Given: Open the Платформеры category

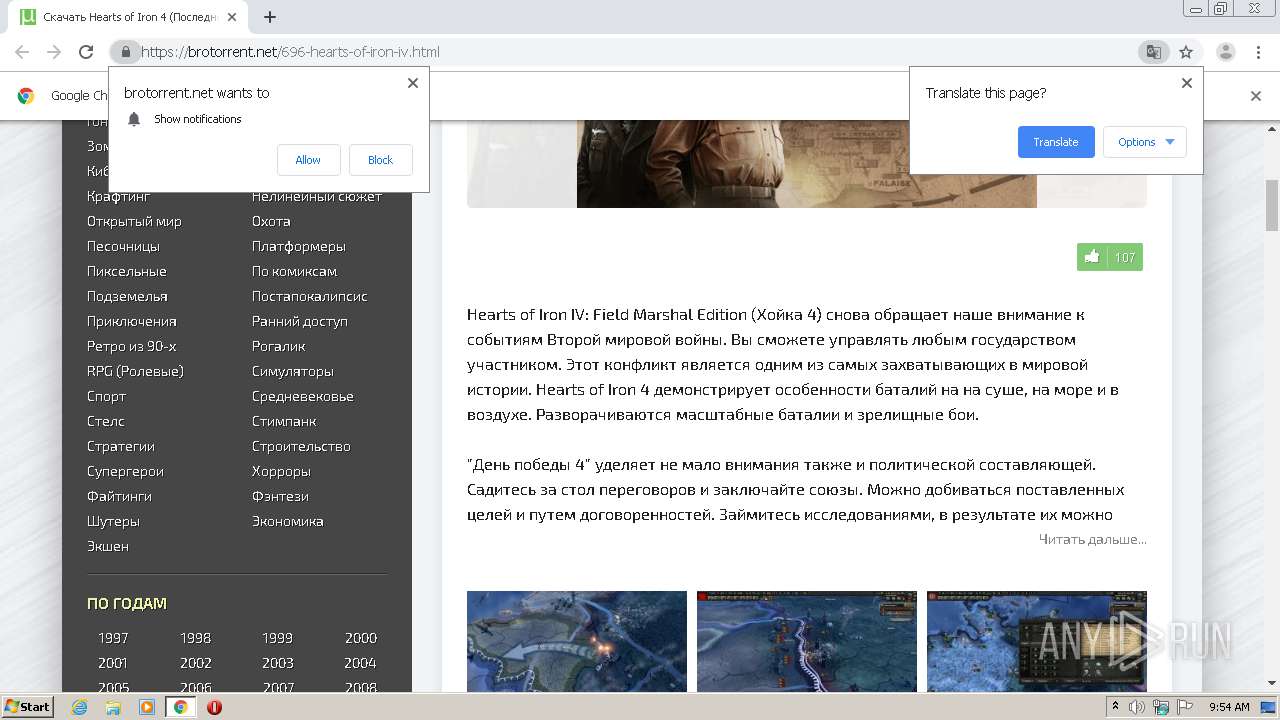Looking at the screenshot, I should coord(299,246).
